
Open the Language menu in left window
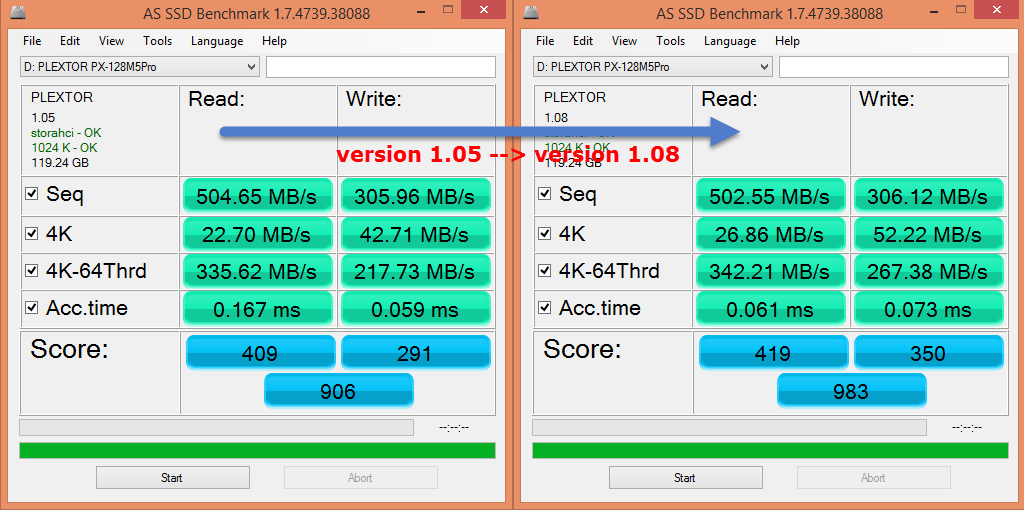tap(217, 41)
